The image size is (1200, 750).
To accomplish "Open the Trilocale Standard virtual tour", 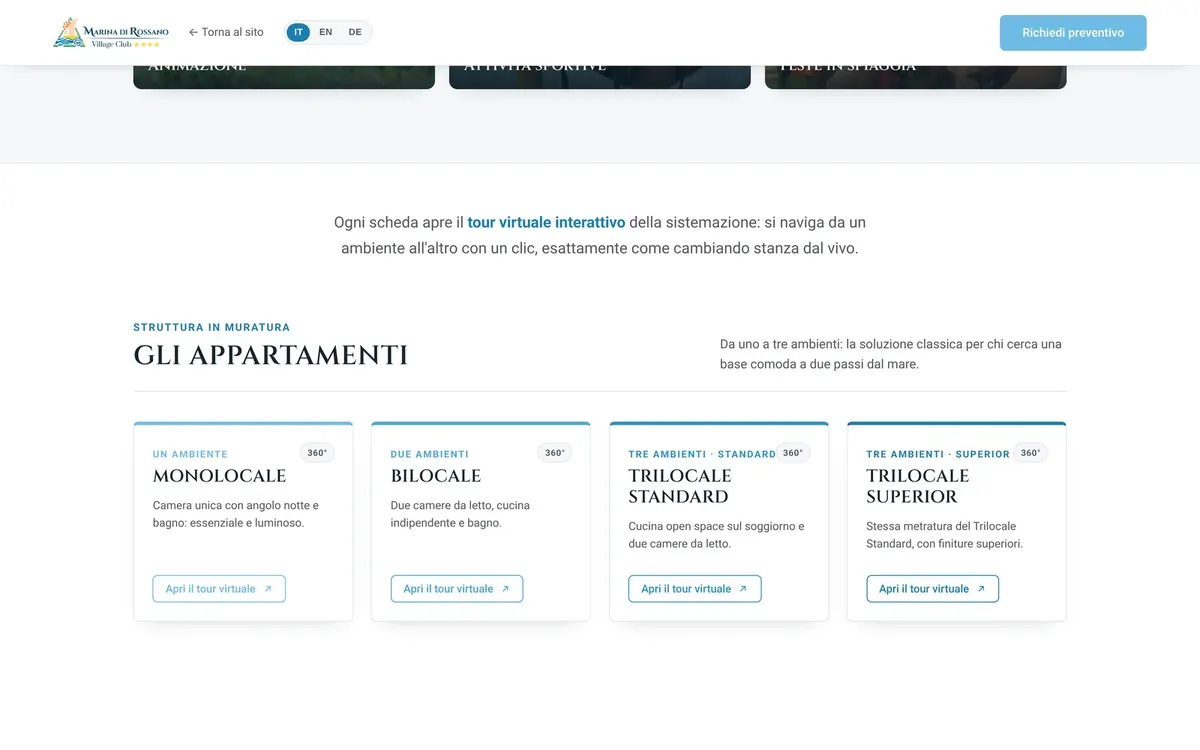I will 695,589.
